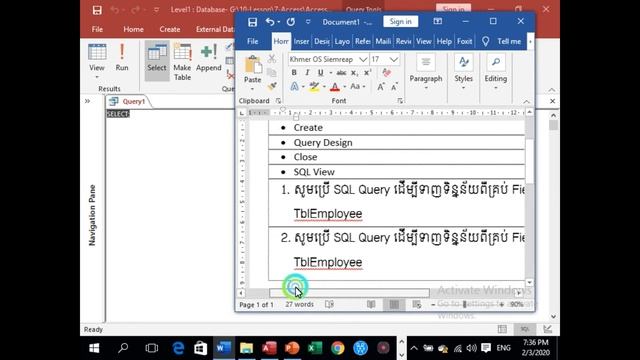The width and height of the screenshot is (640, 360).
Task: Click the Print Layout view icon in Word status bar
Action: pyautogui.click(x=394, y=304)
